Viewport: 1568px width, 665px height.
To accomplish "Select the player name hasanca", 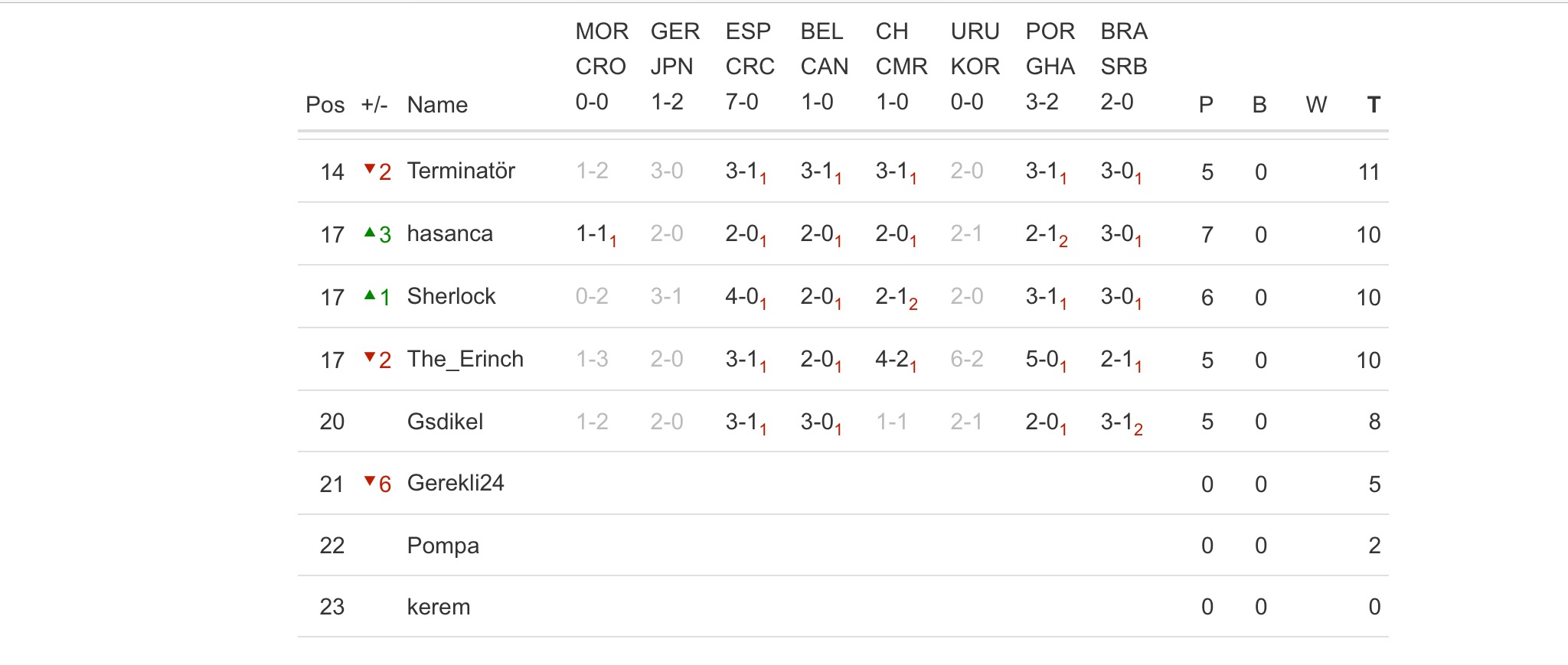I will coord(449,233).
